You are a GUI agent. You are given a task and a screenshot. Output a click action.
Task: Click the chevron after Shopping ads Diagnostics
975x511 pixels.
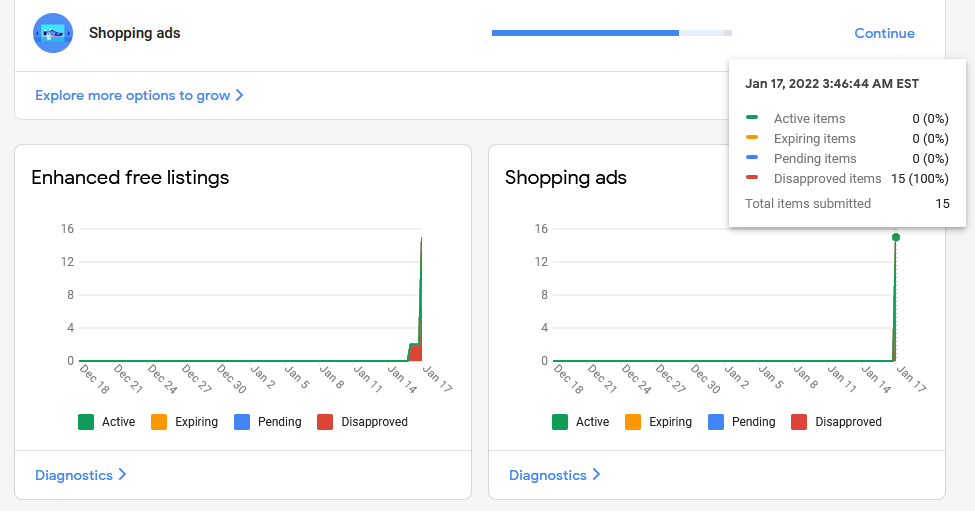pyautogui.click(x=596, y=474)
